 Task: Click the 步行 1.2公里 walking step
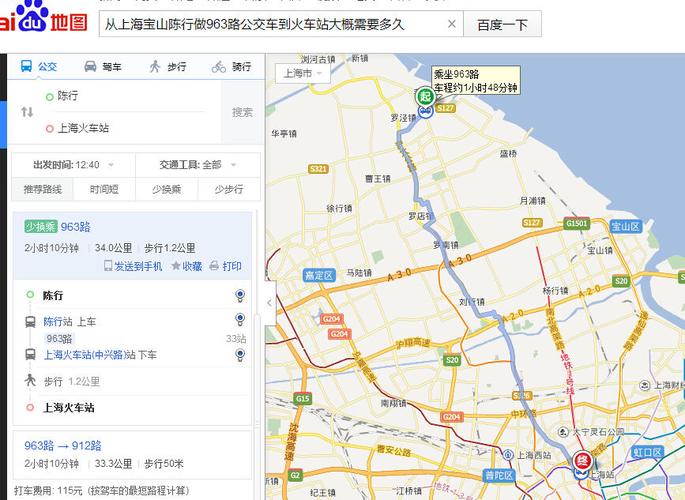pos(72,381)
